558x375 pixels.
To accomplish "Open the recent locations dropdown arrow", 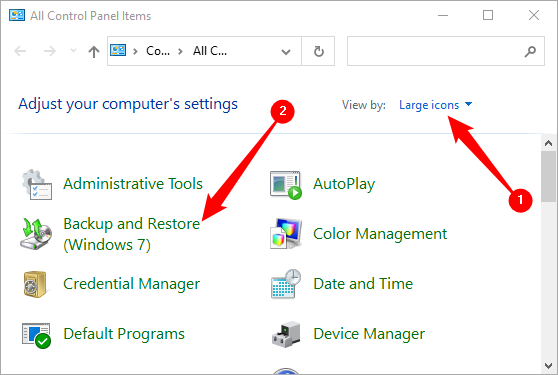I will coord(73,51).
